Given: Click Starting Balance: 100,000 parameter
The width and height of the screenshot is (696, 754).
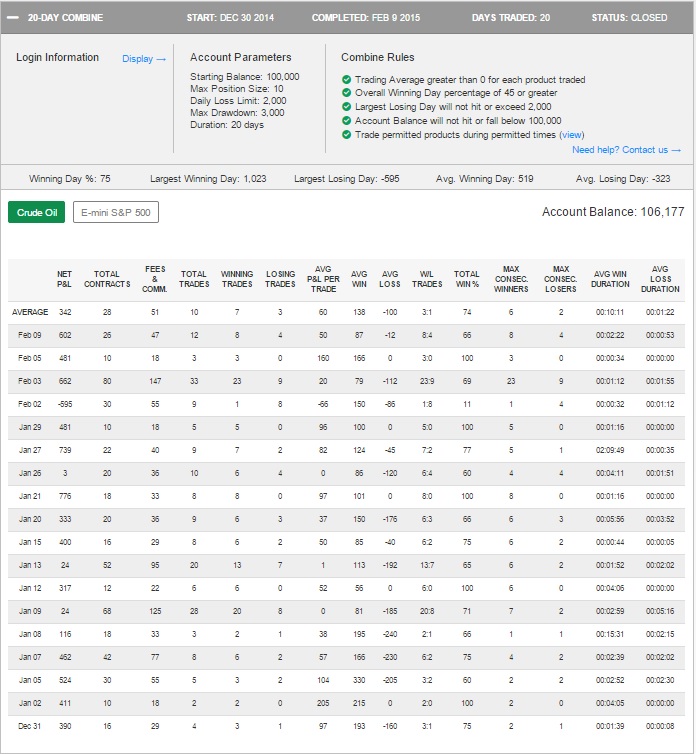Looking at the screenshot, I should coord(245,77).
